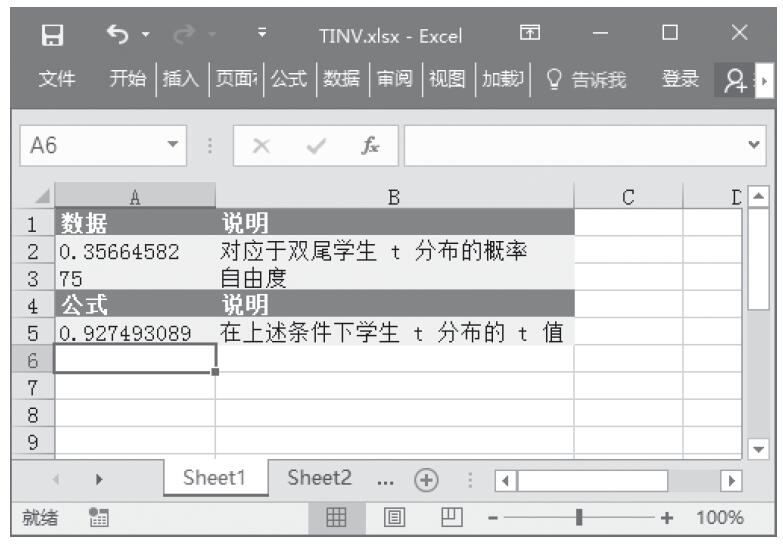This screenshot has width=783, height=545.
Task: Switch to Sheet2 tab
Action: [319, 479]
